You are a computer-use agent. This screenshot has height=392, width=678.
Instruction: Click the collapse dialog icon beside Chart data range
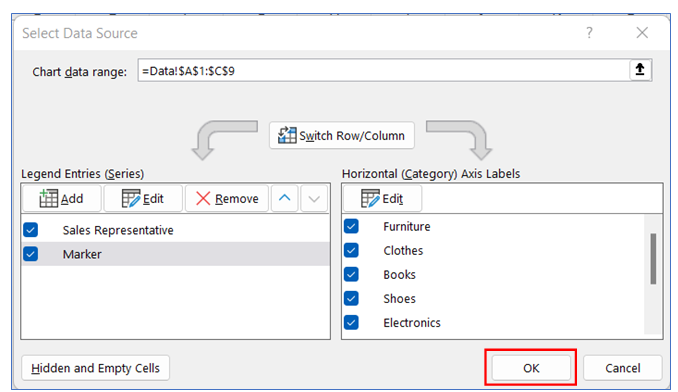[640, 70]
